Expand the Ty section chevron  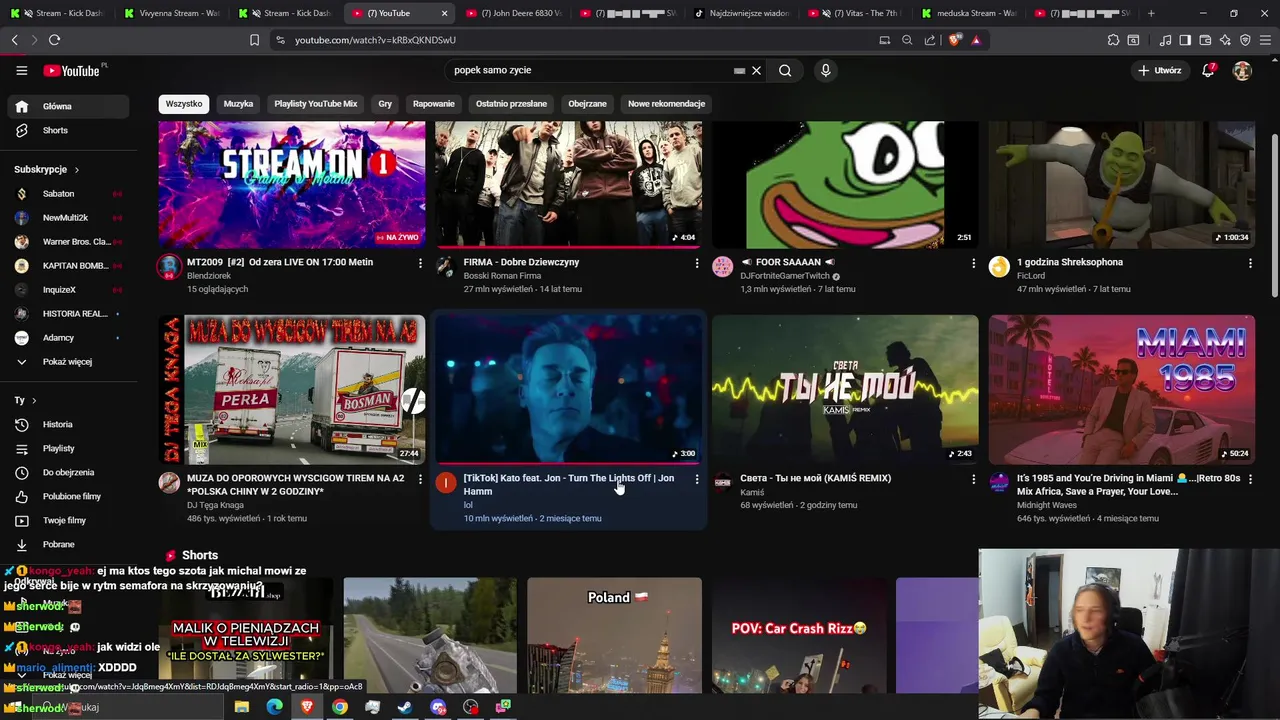pos(34,400)
